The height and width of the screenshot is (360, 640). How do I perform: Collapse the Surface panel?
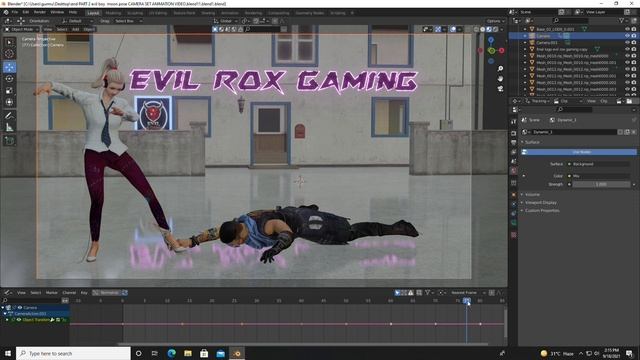pyautogui.click(x=532, y=142)
